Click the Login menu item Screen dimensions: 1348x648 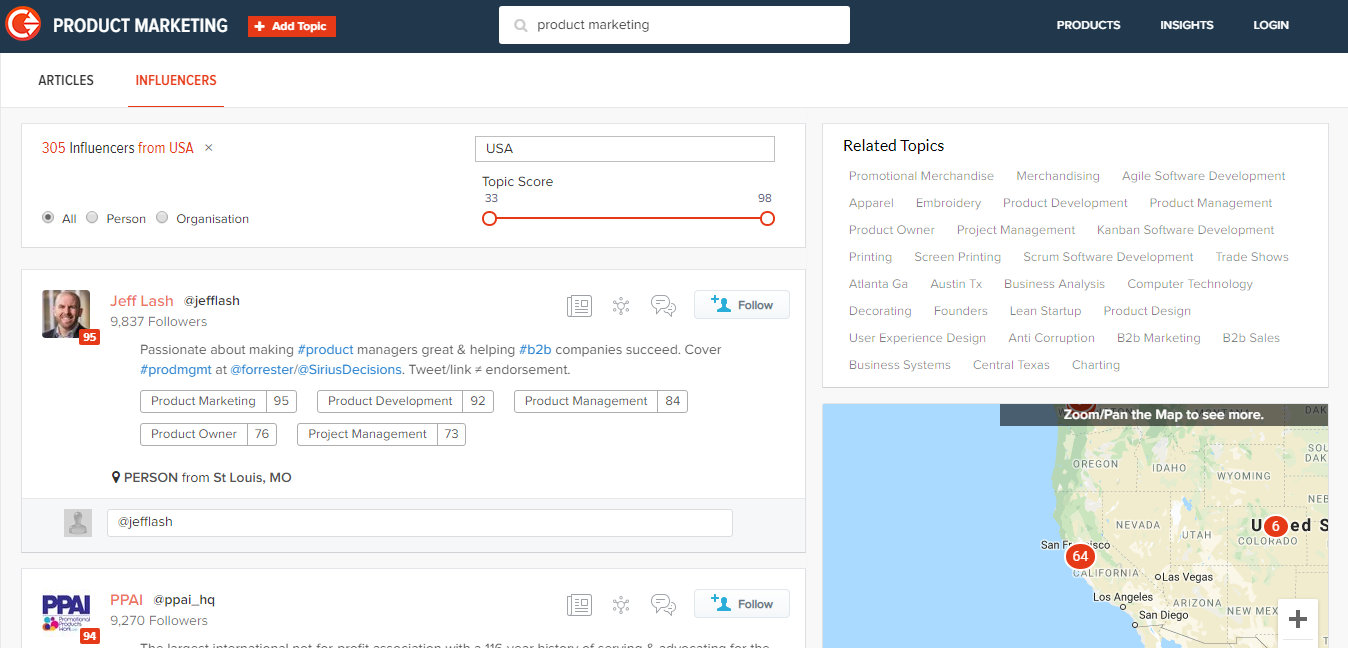click(1271, 25)
